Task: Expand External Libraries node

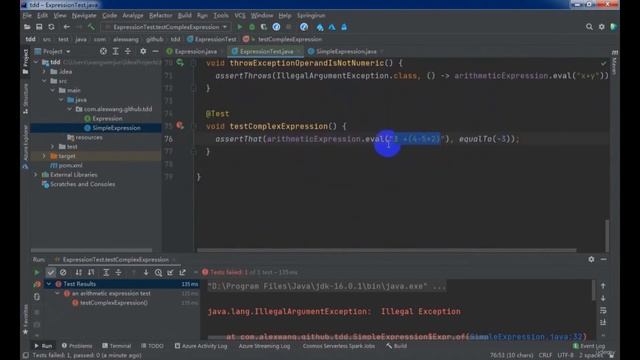Action: tap(36, 175)
